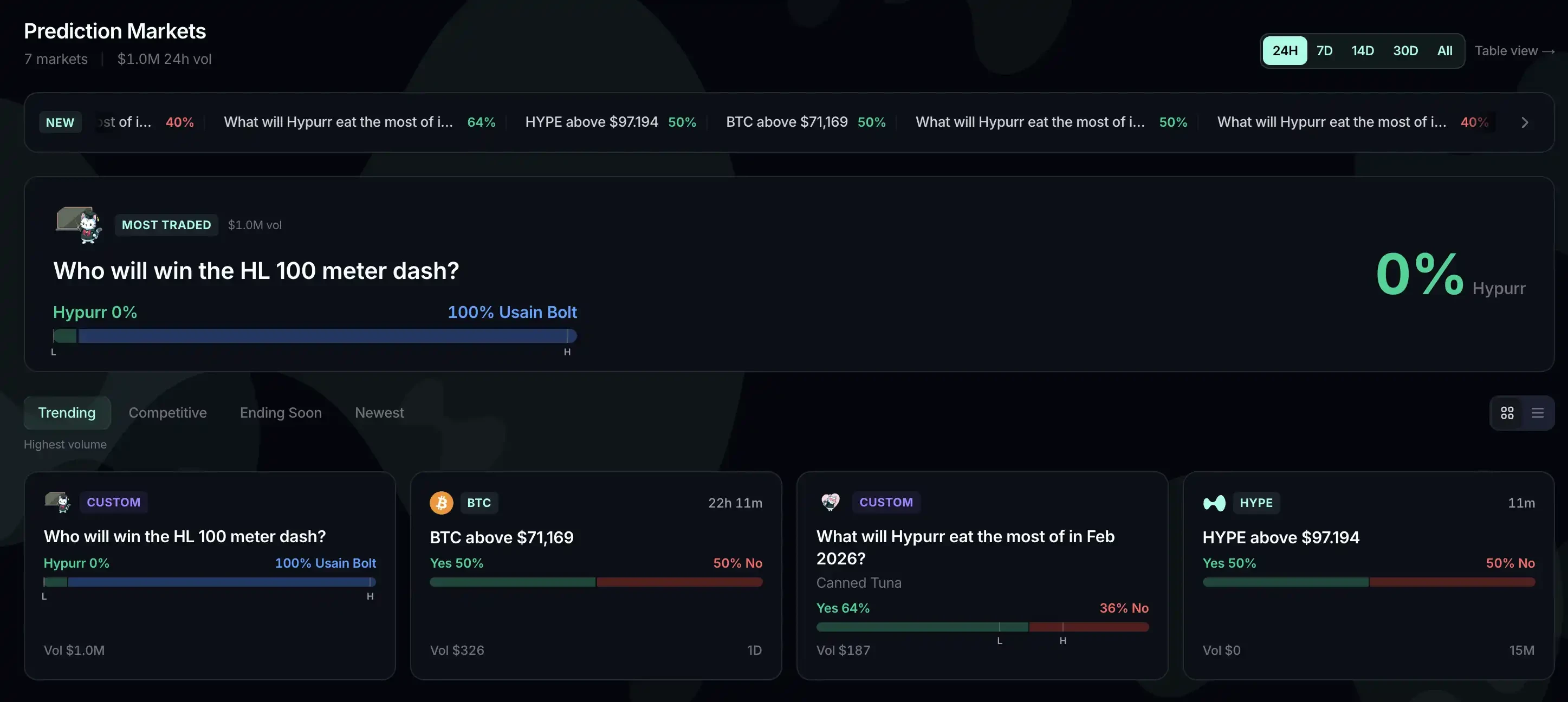The height and width of the screenshot is (702, 1568).
Task: Switch to the All timeframe
Action: (1444, 50)
